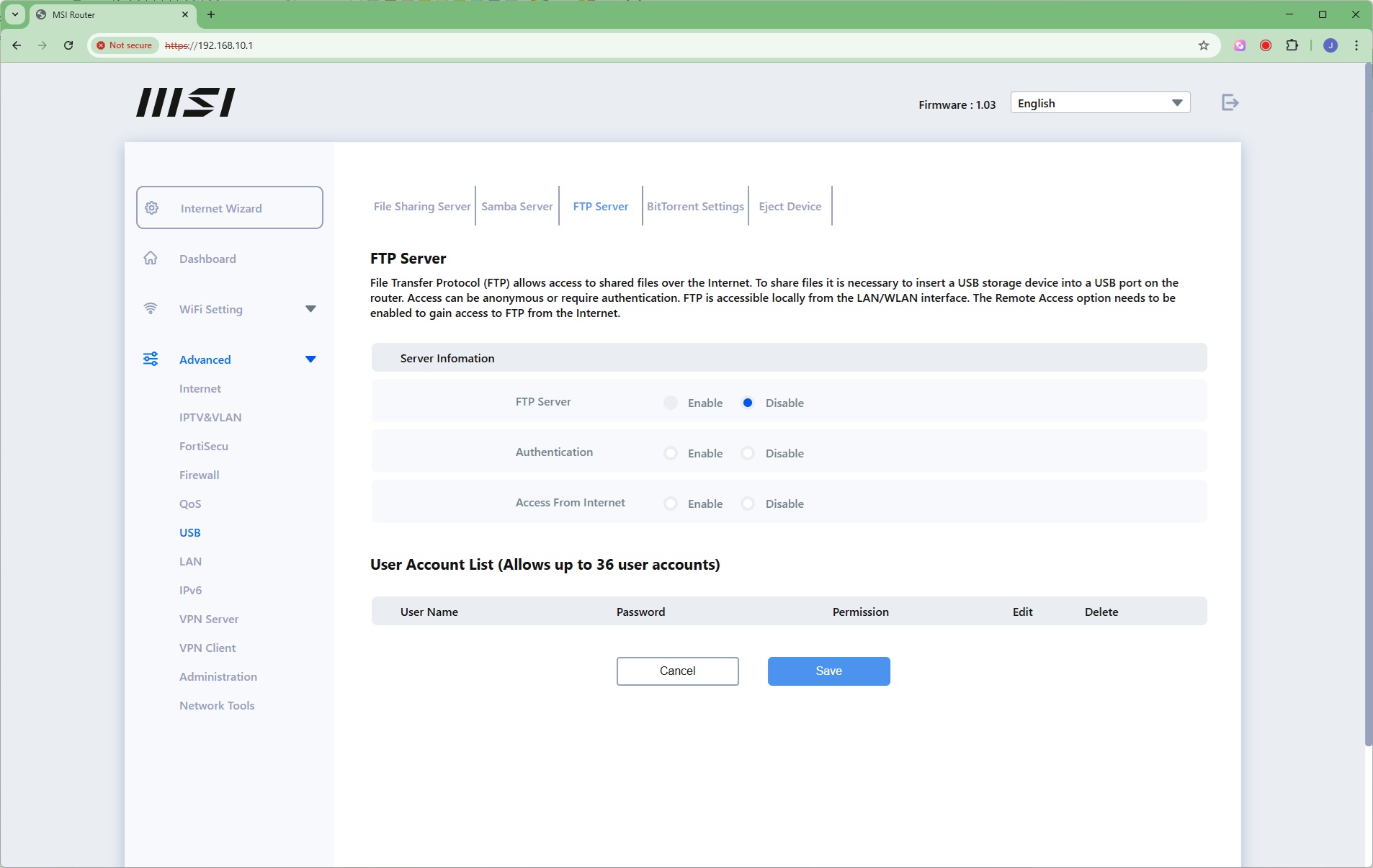Open the BitTorrent Settings tab

(695, 206)
